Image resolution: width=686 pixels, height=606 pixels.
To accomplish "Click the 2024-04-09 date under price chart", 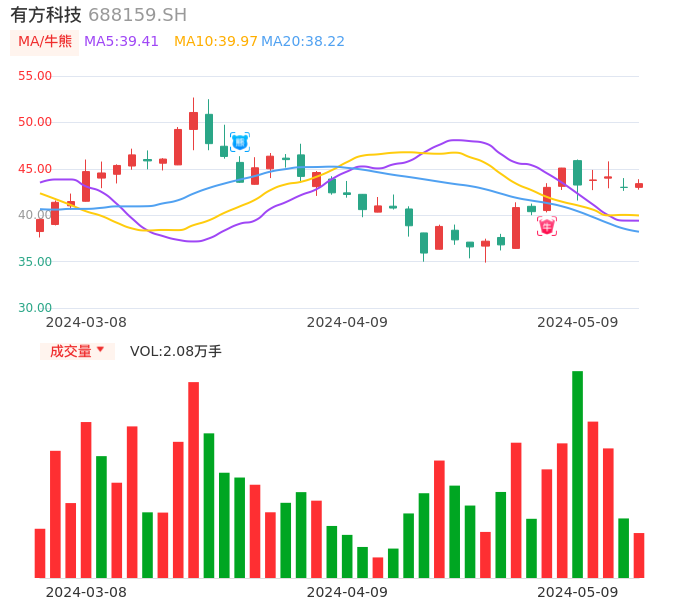I will [347, 322].
